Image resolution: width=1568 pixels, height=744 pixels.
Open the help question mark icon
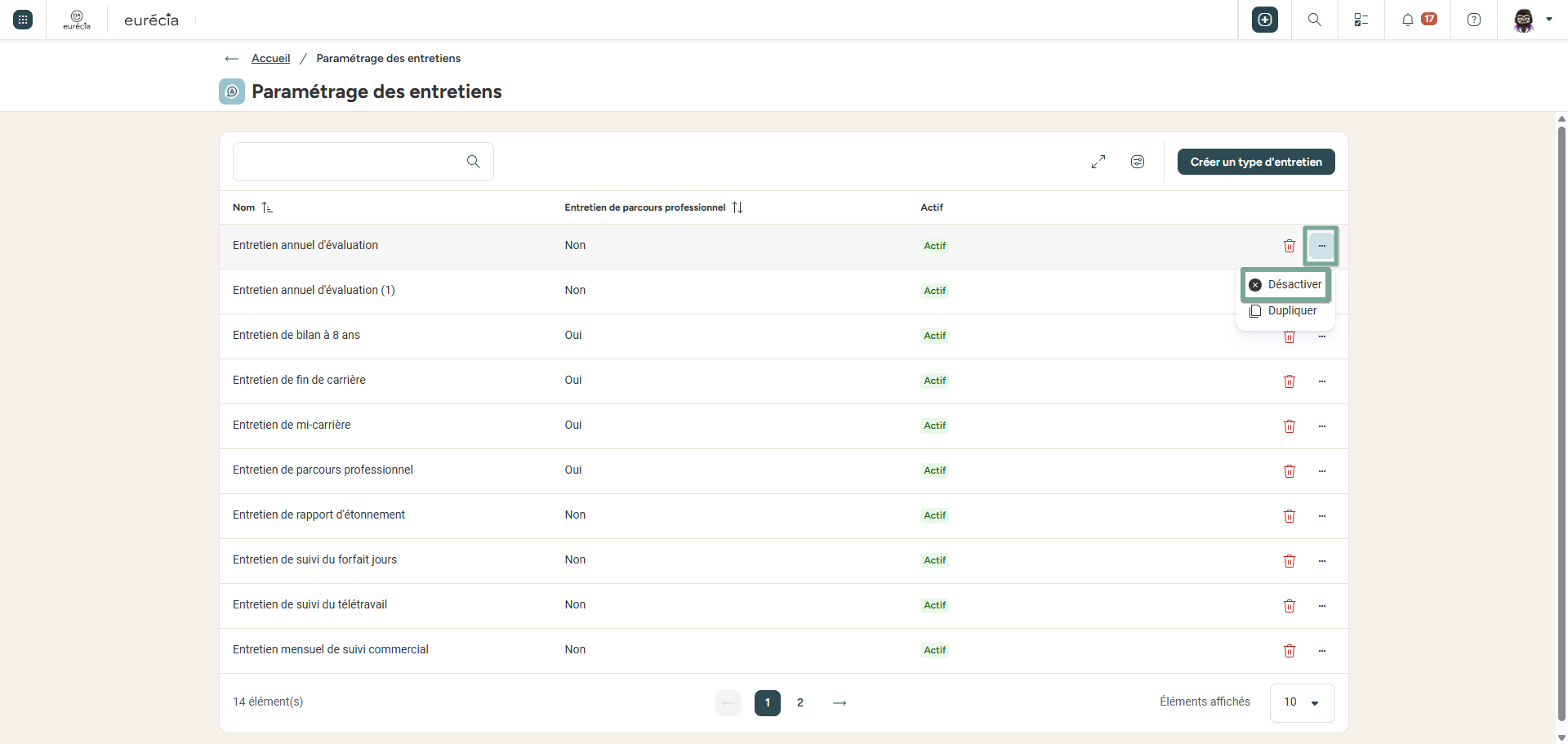1474,20
